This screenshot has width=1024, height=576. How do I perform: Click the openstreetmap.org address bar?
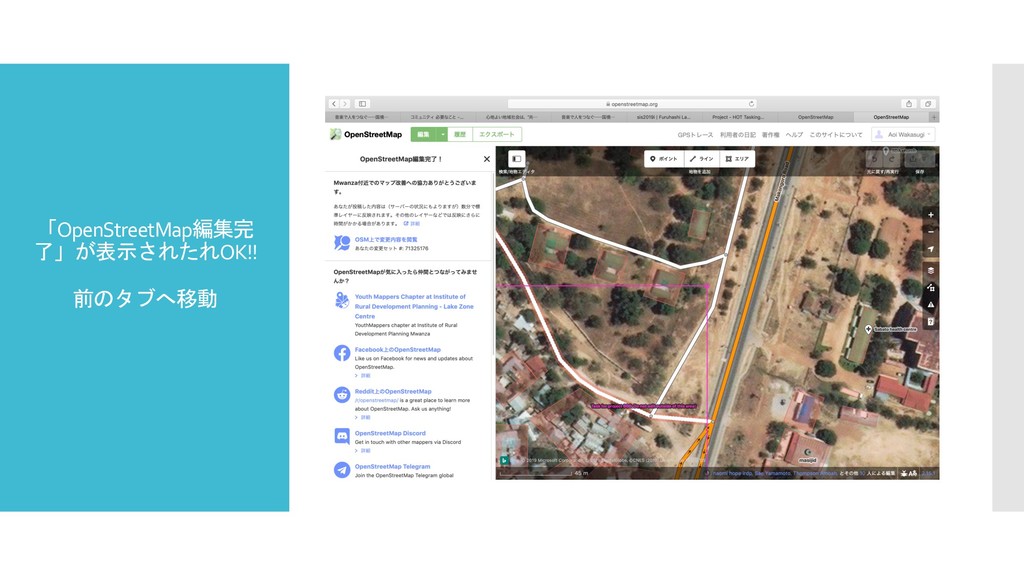632,104
